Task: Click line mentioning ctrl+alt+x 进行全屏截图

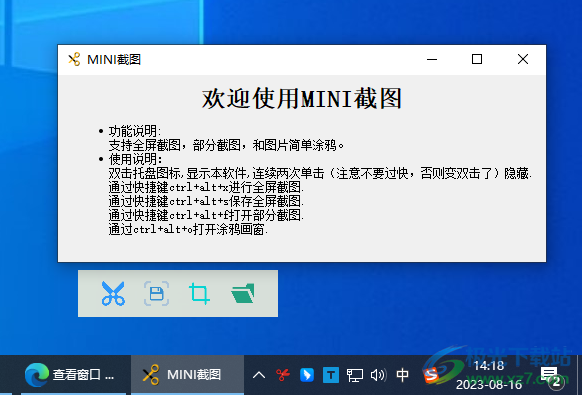Action: click(206, 187)
